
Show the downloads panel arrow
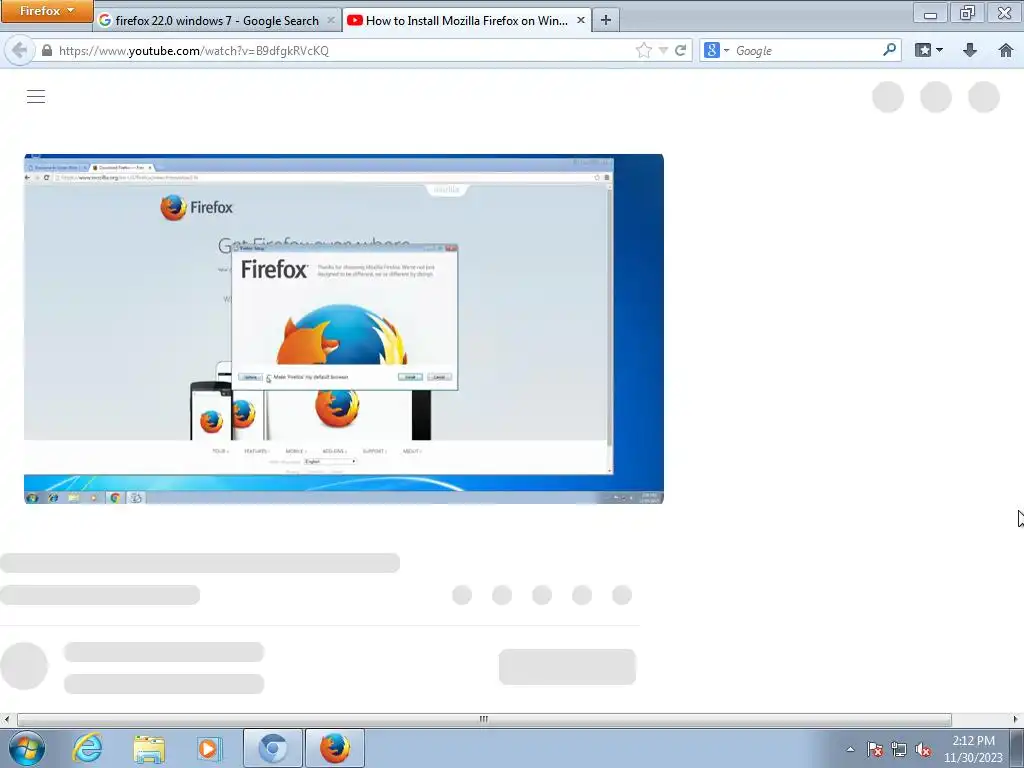coord(970,50)
